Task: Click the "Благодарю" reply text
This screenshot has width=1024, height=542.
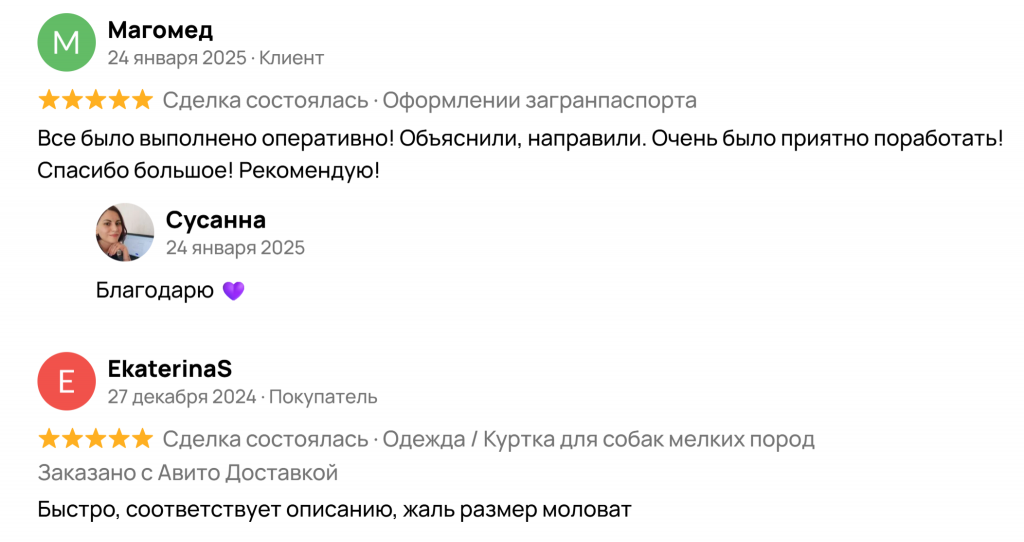Action: pyautogui.click(x=155, y=291)
